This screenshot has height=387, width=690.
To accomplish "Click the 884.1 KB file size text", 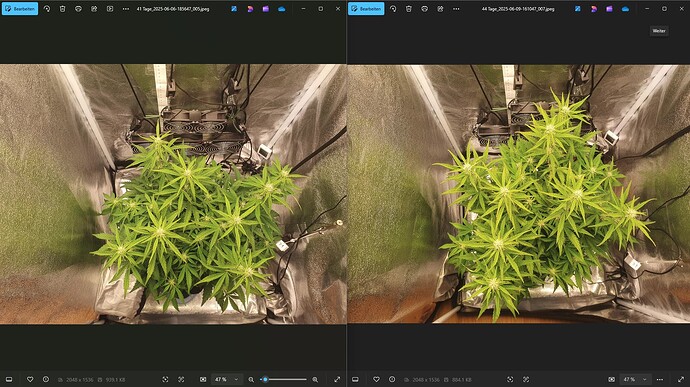I will tap(462, 380).
